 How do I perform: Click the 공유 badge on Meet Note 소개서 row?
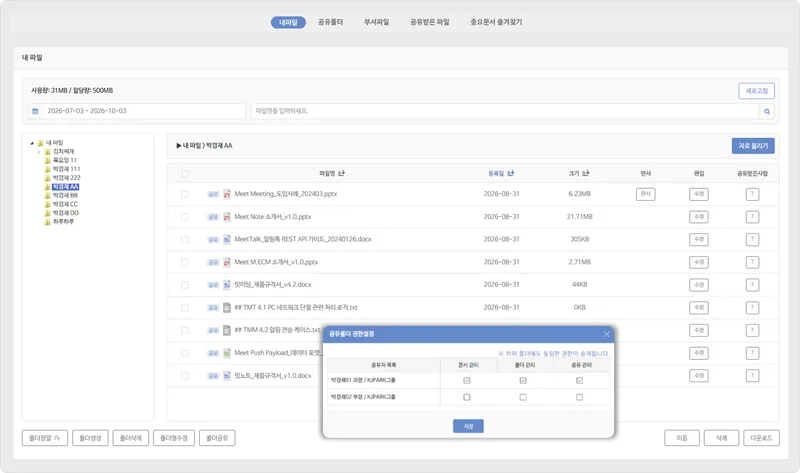(213, 217)
